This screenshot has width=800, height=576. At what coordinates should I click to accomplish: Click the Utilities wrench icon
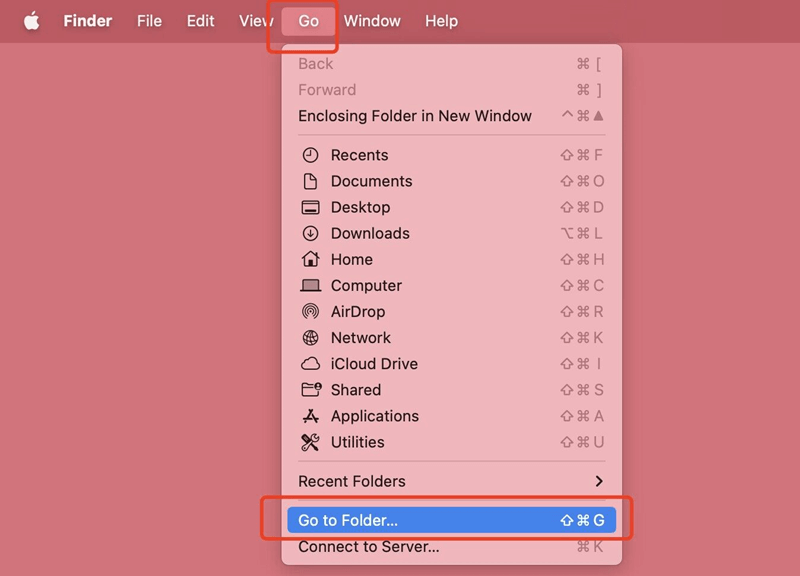[311, 442]
